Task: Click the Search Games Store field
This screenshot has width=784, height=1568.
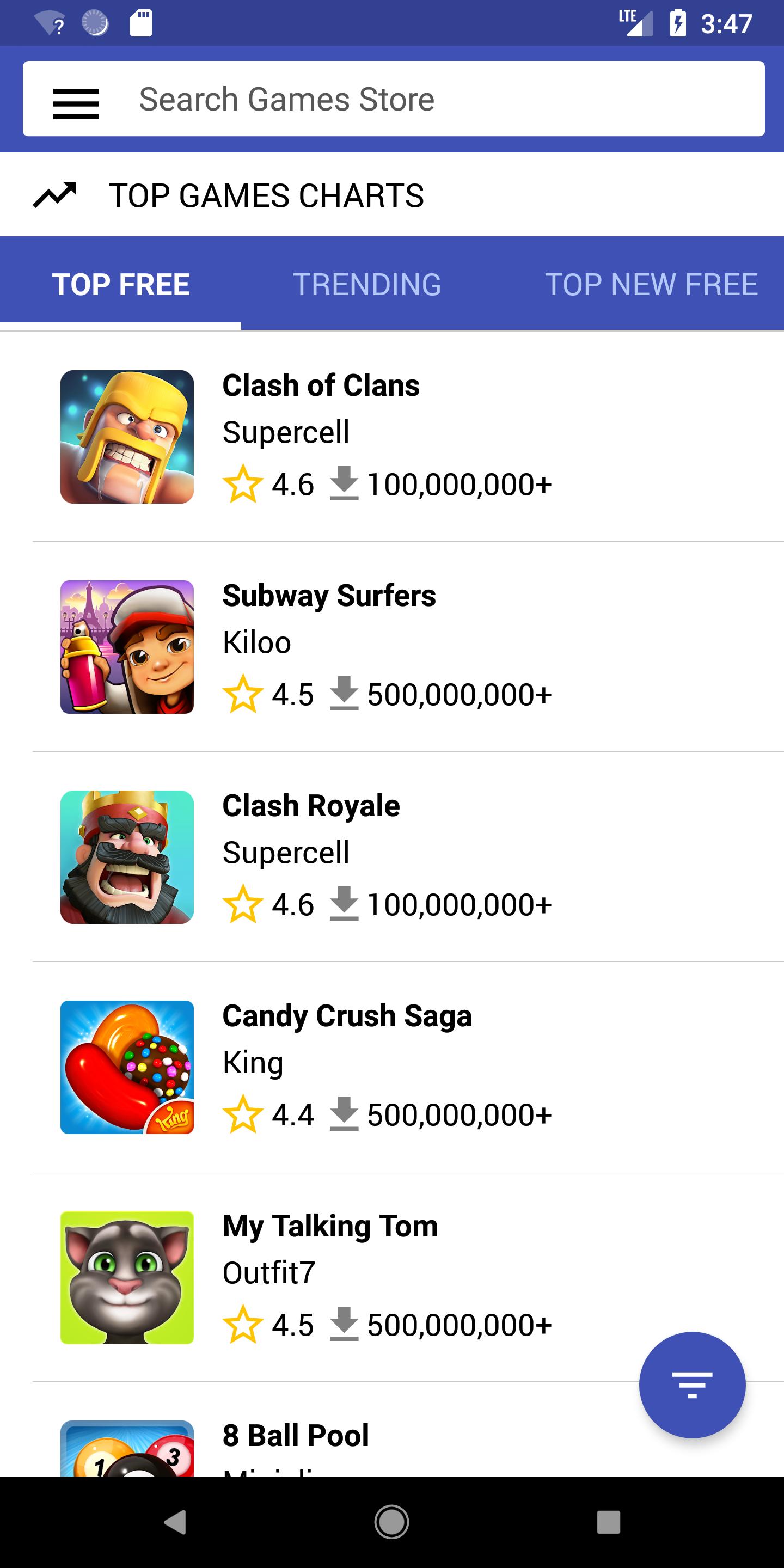Action: 426,99
